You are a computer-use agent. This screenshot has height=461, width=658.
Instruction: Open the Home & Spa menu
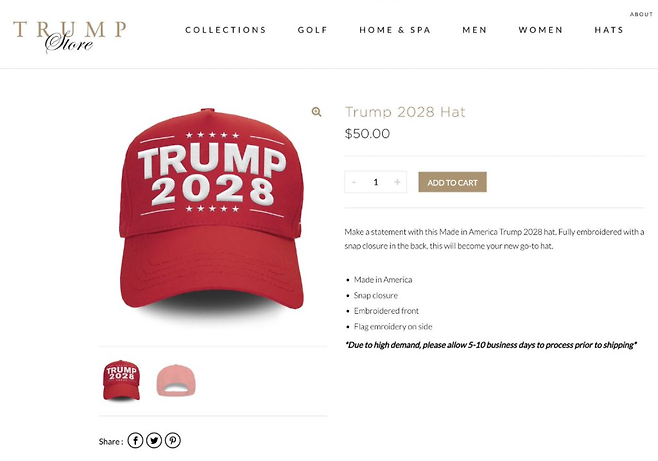(395, 30)
